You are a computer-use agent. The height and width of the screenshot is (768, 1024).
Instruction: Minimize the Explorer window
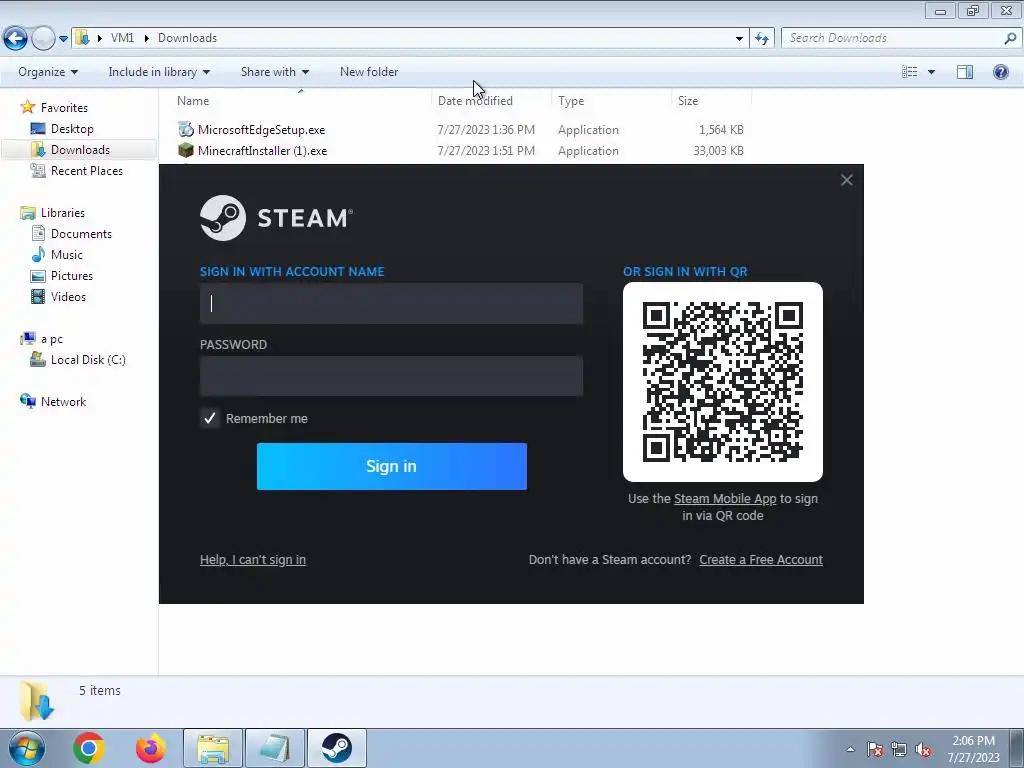pyautogui.click(x=940, y=10)
